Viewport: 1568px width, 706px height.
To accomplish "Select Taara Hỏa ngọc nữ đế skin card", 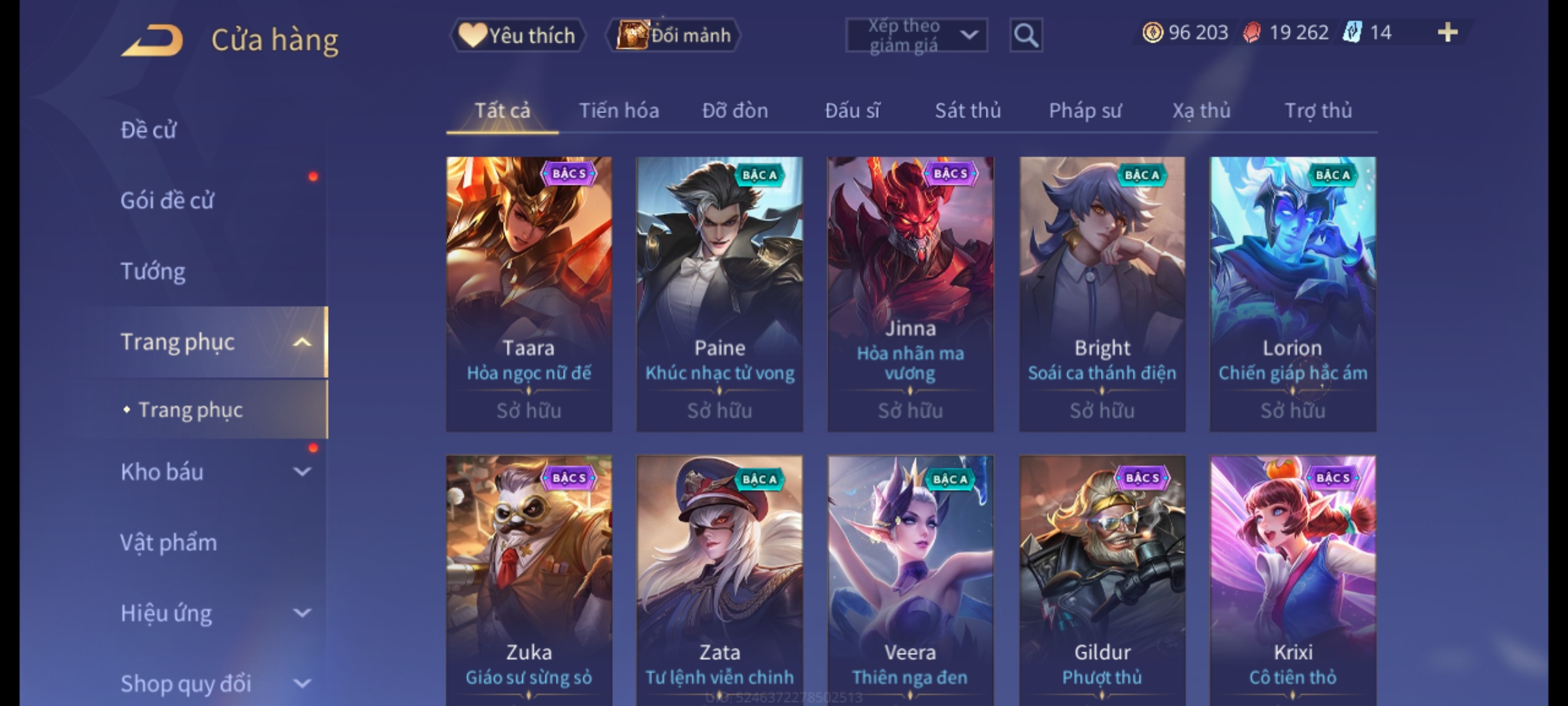I will point(529,294).
